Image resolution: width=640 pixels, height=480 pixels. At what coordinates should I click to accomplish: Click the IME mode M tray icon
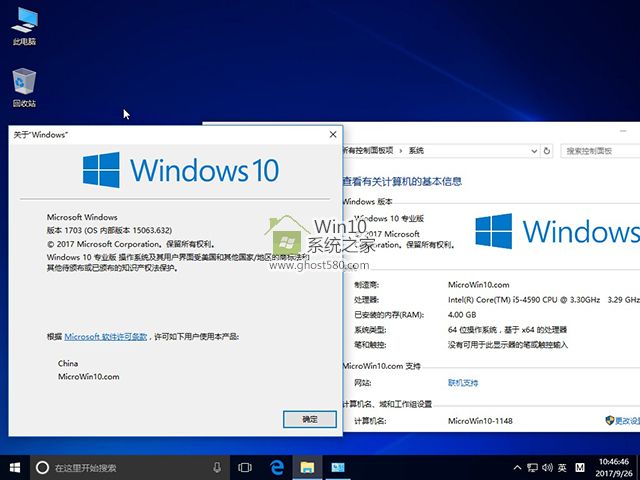pos(580,468)
